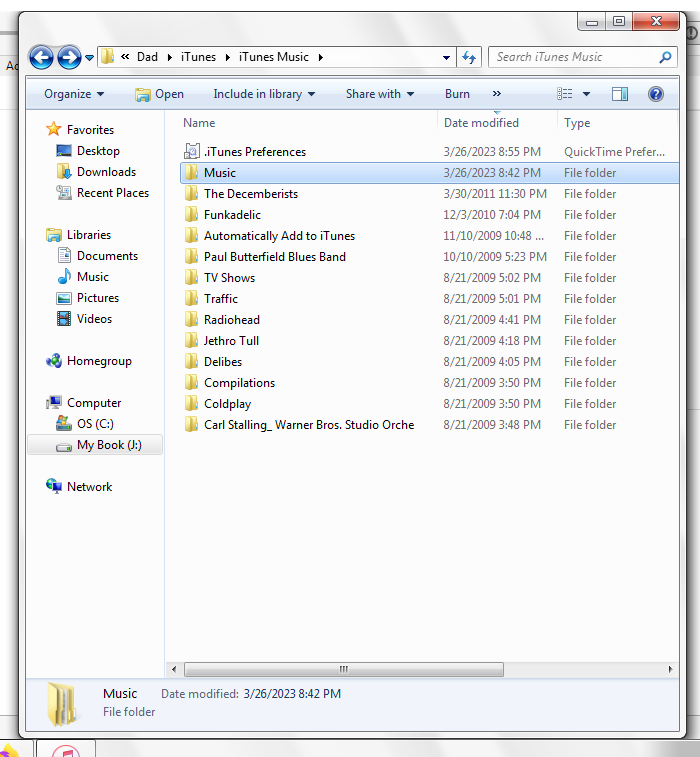Open Help with the question mark icon
Viewport: 700px width, 757px height.
click(656, 94)
